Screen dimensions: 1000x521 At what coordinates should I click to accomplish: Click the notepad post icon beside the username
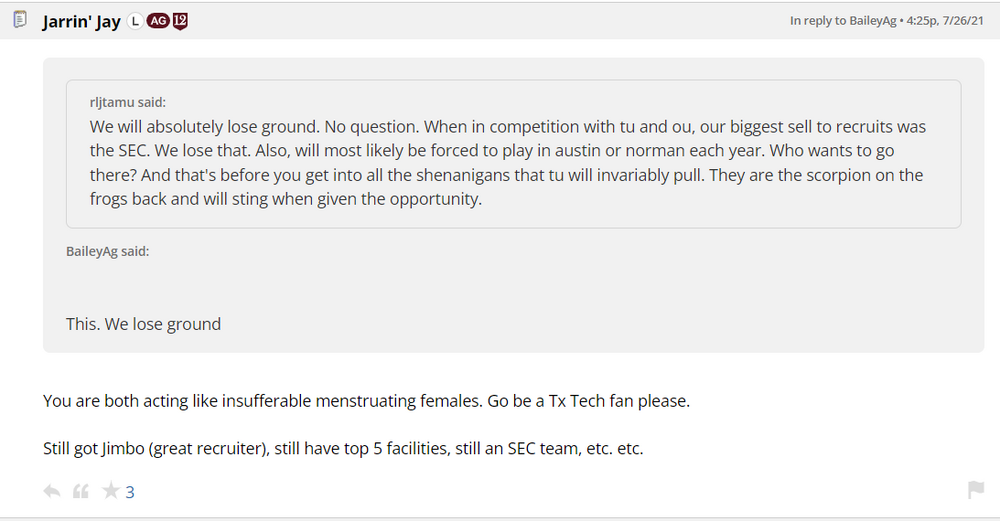[x=20, y=20]
